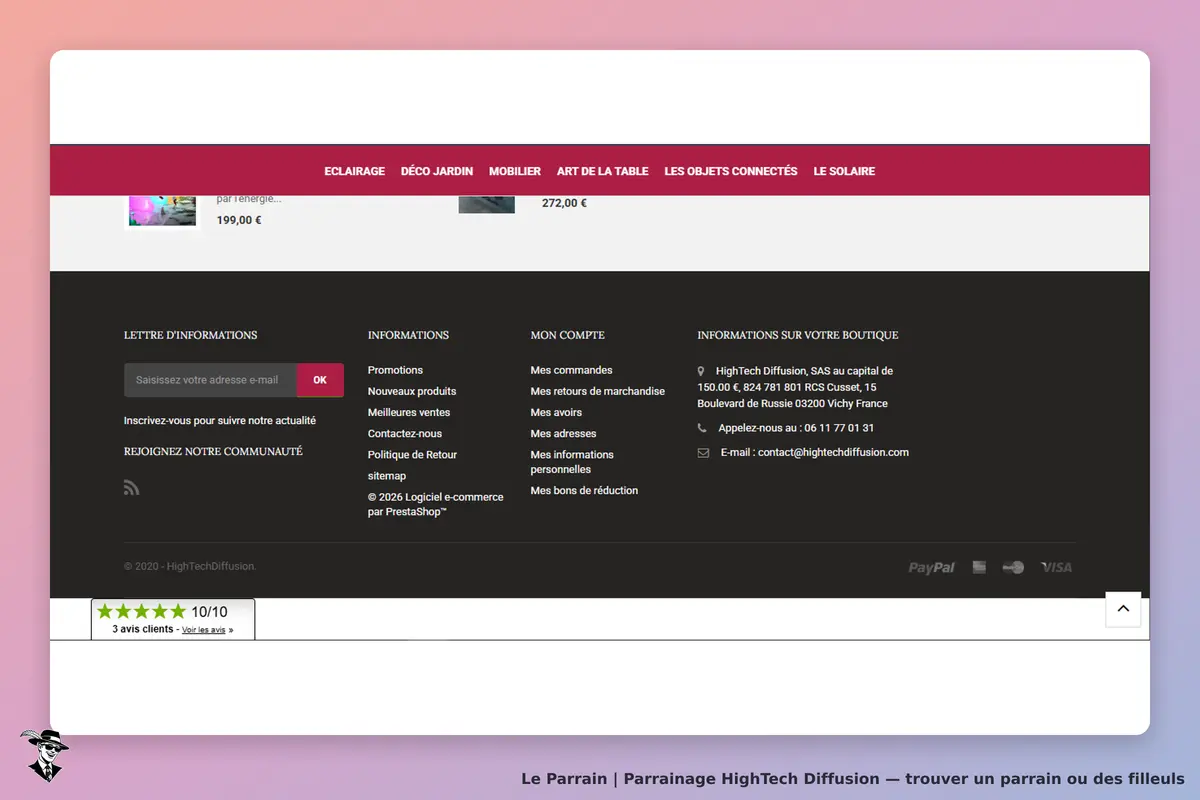This screenshot has width=1200, height=800.
Task: Open the product thumbnail priced 199,00 €
Action: 162,211
